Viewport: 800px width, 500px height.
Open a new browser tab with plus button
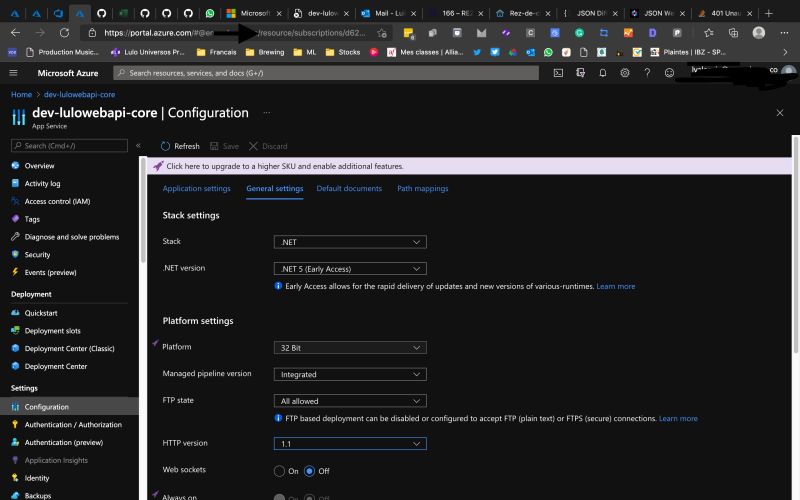pos(769,13)
